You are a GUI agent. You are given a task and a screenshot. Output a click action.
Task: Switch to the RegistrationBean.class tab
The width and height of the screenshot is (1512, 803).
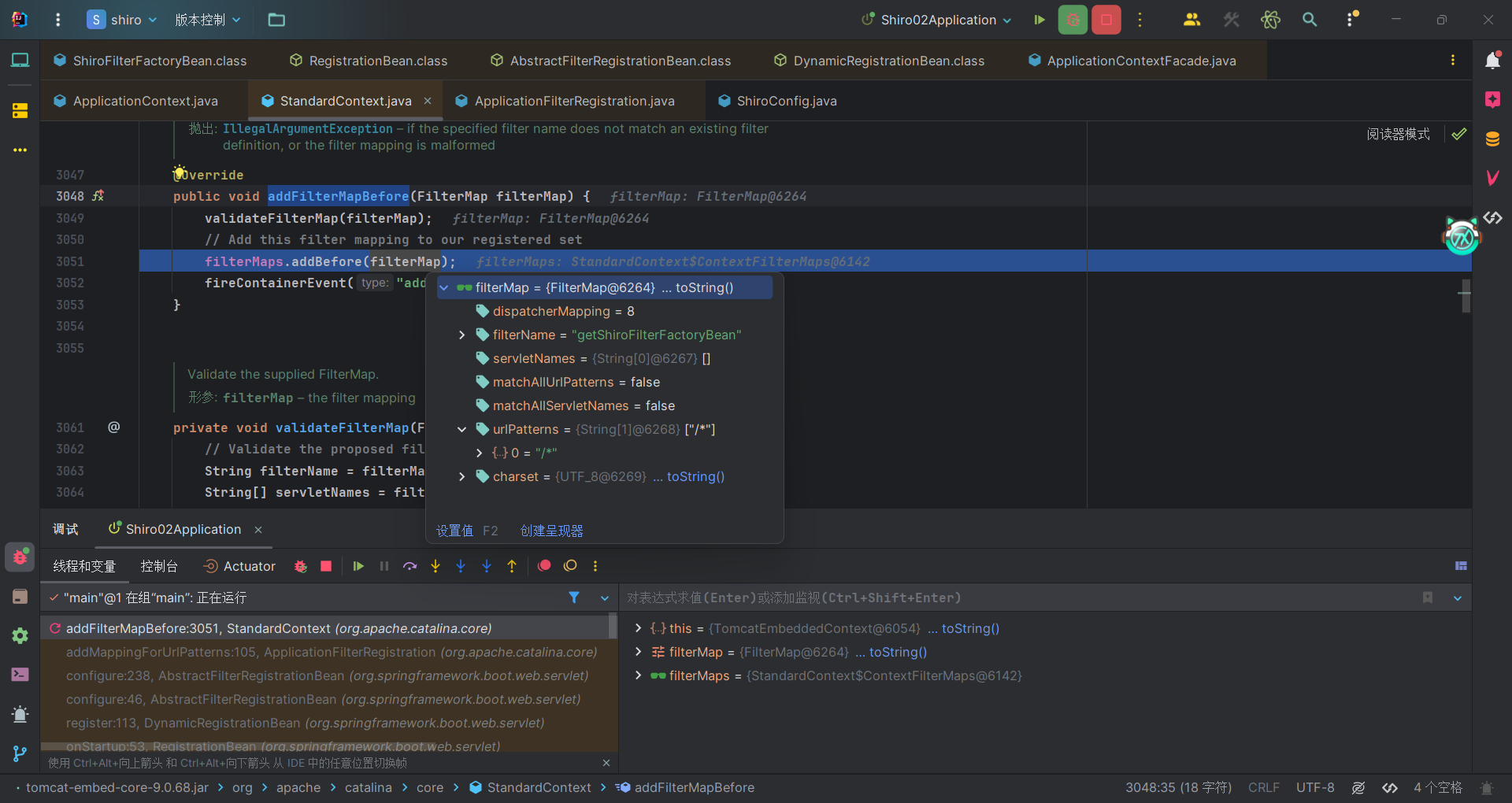(369, 61)
